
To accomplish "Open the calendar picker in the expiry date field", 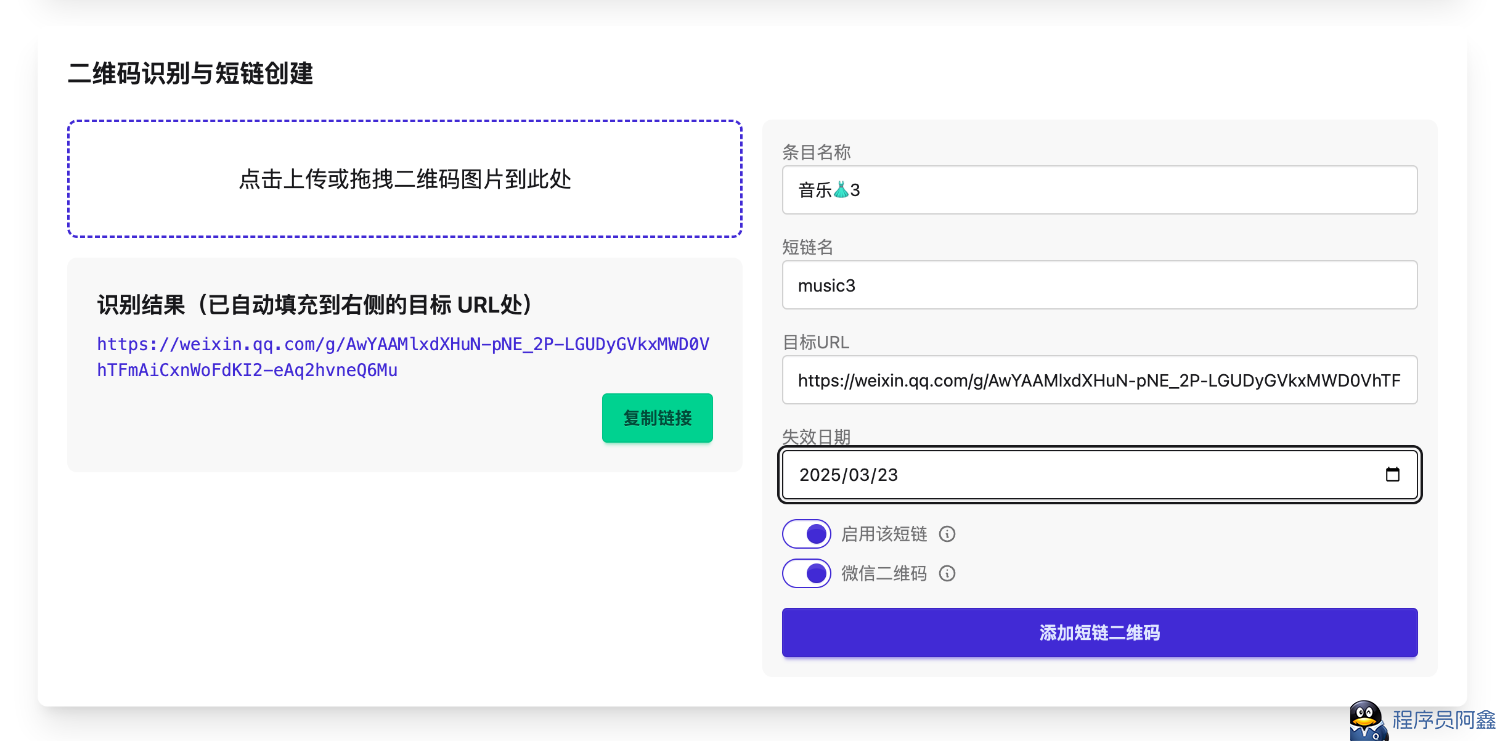I will click(1392, 475).
